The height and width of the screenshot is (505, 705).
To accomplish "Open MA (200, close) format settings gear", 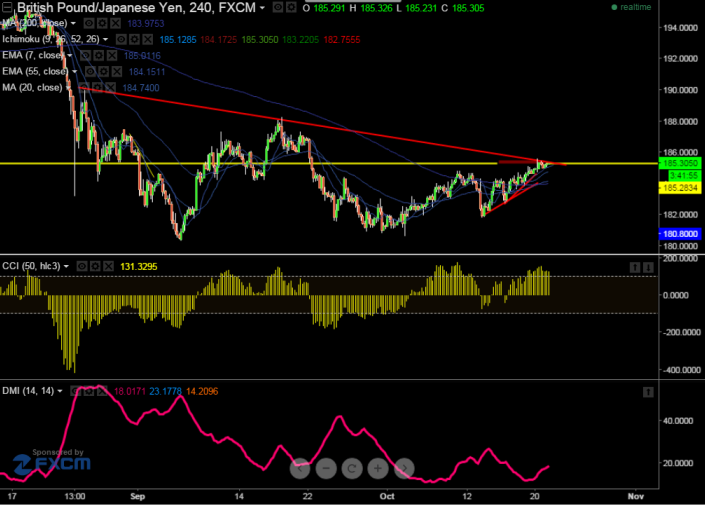I will click(103, 23).
